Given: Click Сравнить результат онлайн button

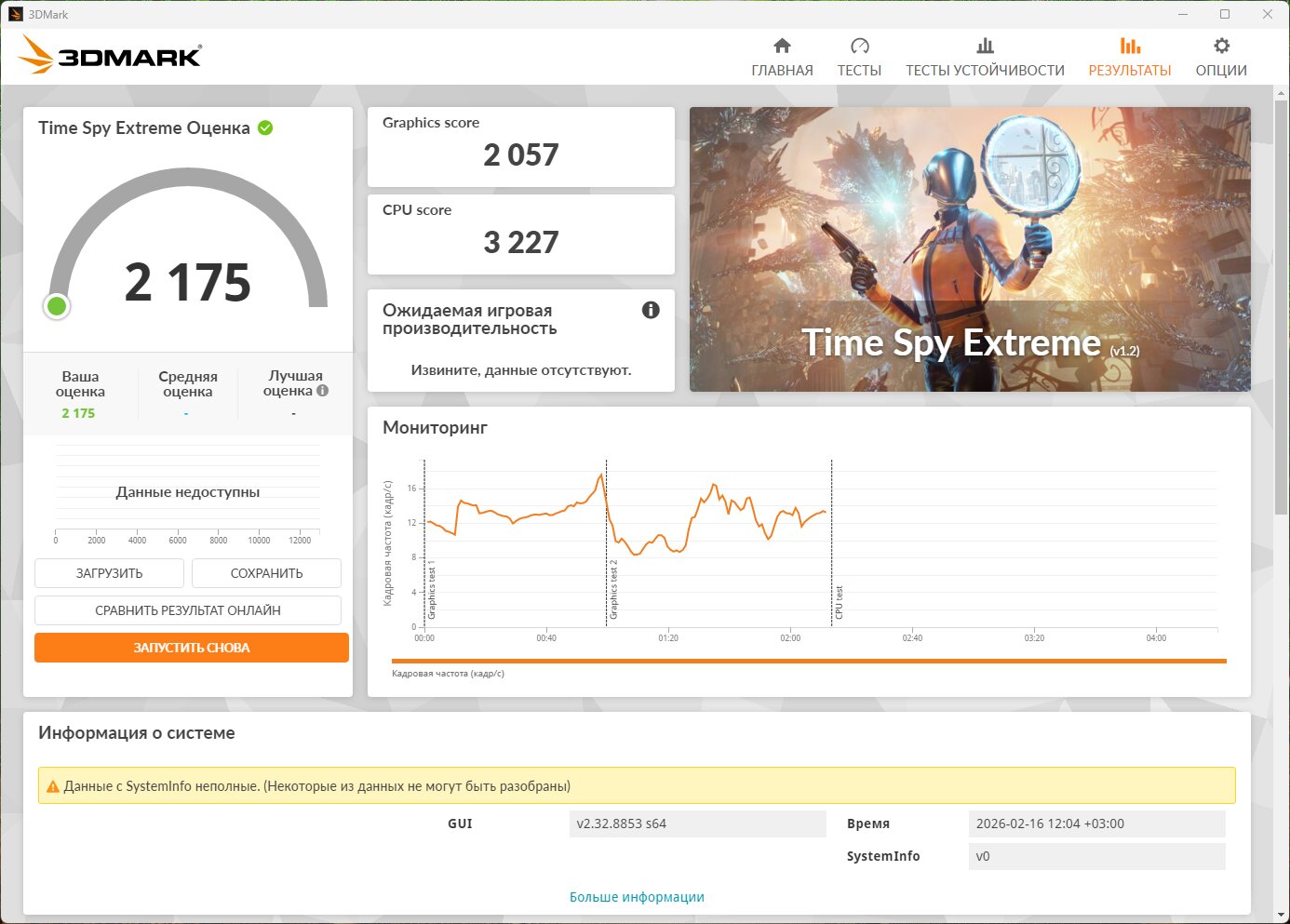Looking at the screenshot, I should click(x=188, y=610).
